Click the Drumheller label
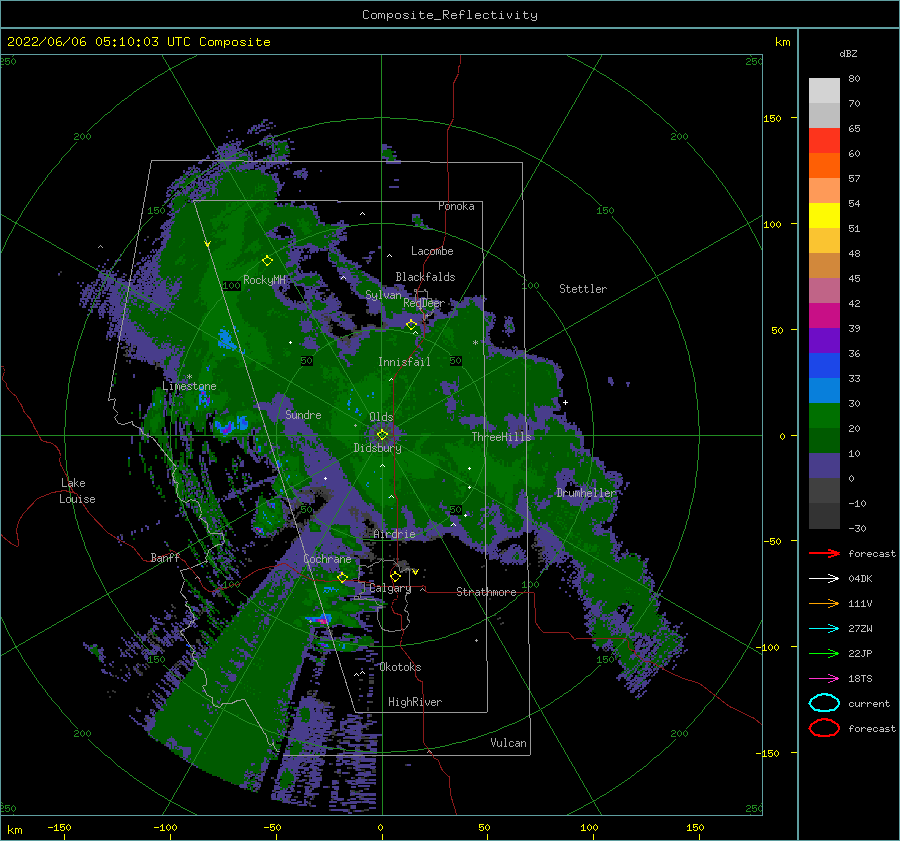The image size is (900, 841). pyautogui.click(x=586, y=493)
